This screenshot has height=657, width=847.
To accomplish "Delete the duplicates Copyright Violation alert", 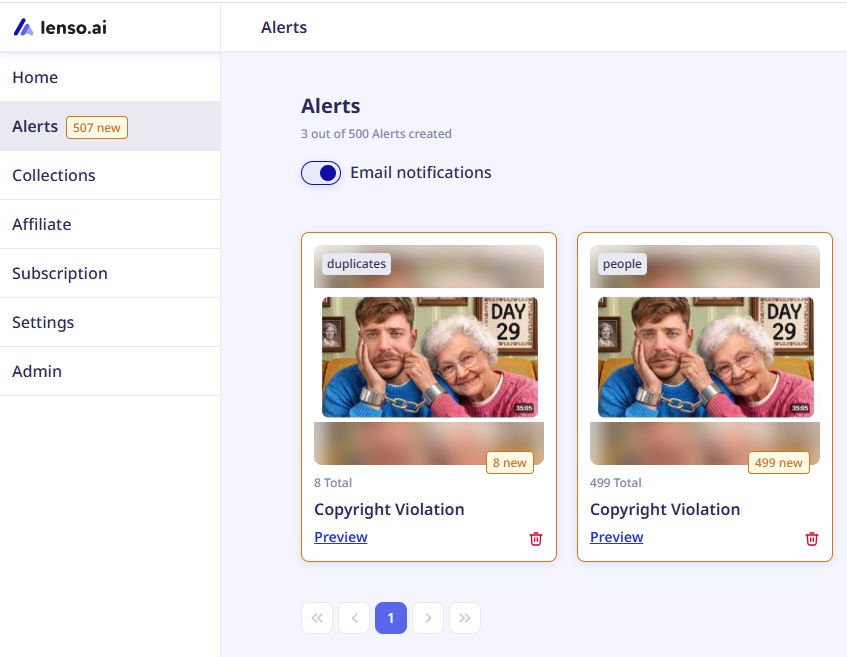I will coord(535,539).
